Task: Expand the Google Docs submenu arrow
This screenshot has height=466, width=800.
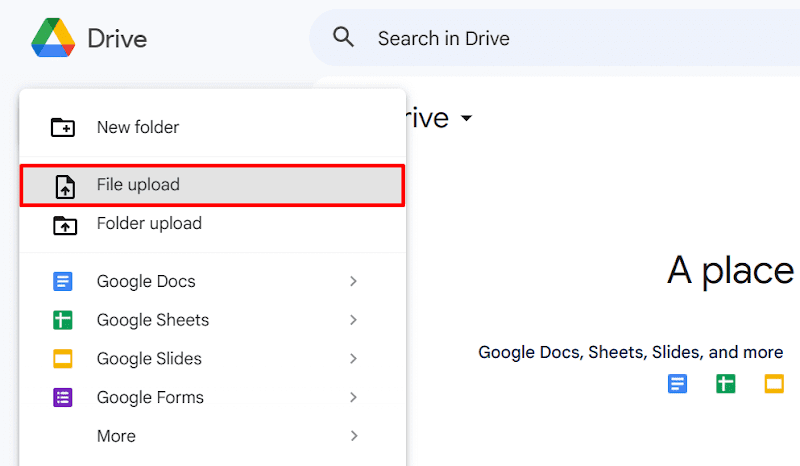Action: [x=353, y=282]
